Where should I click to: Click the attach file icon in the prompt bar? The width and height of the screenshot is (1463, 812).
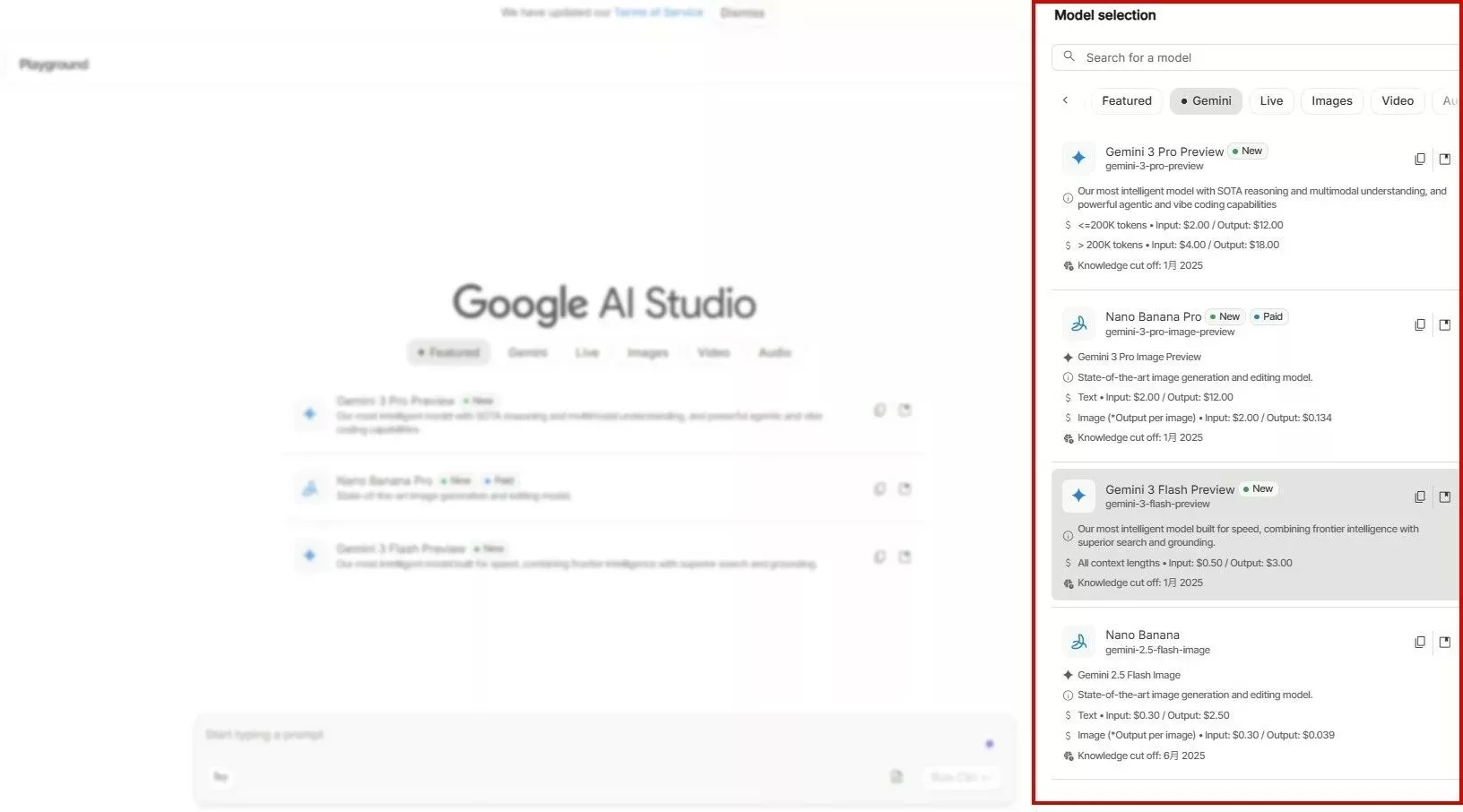coord(896,777)
